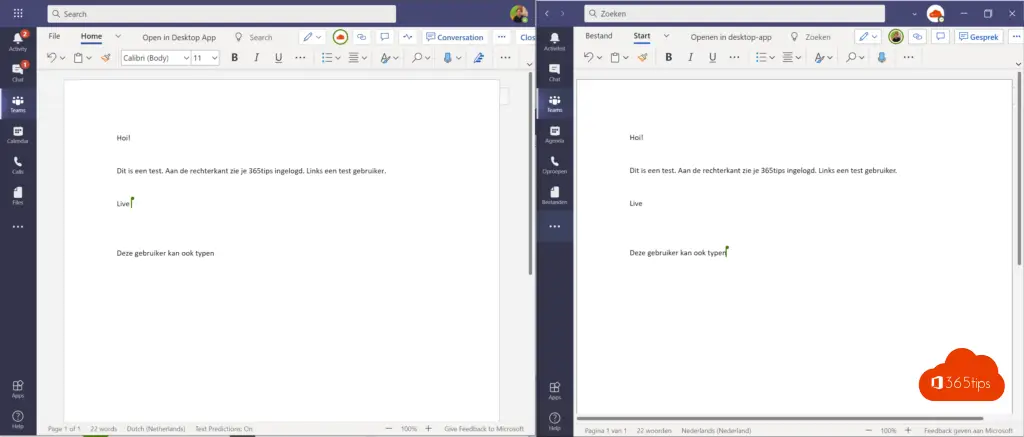Toggle Bold in right window toolbar
Screen dimensions: 1024x437
point(669,57)
